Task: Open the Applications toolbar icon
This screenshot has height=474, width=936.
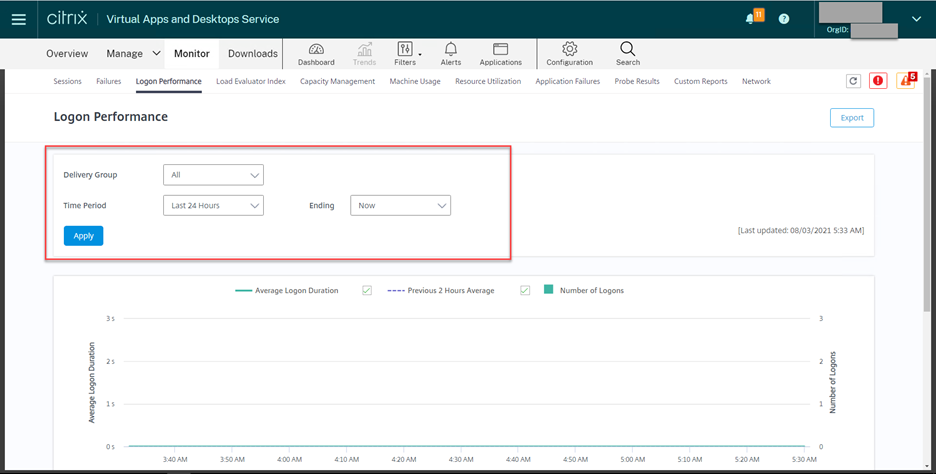Action: [500, 54]
